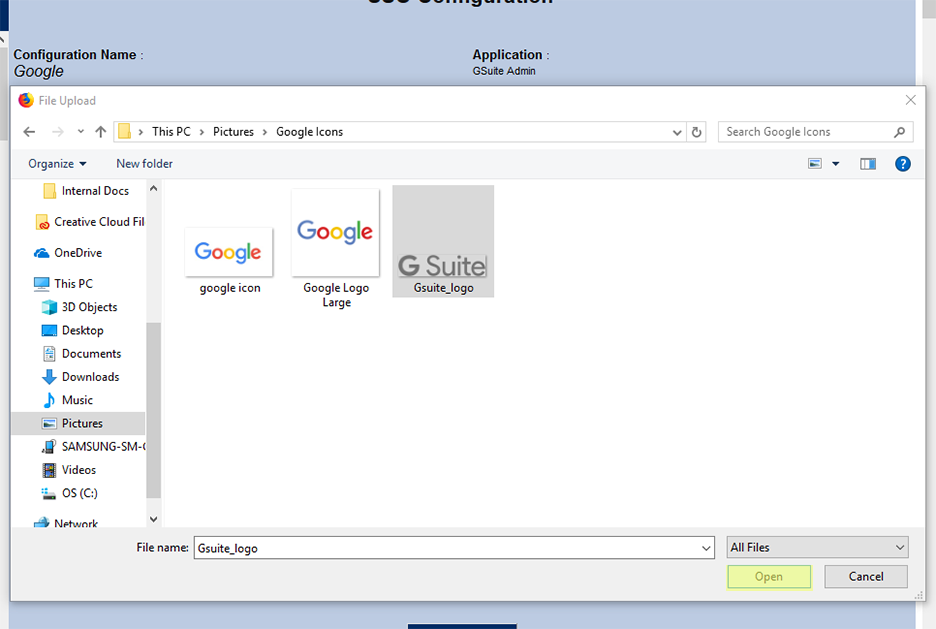Screen dimensions: 936x629
Task: Click New folder in the command bar
Action: click(x=143, y=163)
